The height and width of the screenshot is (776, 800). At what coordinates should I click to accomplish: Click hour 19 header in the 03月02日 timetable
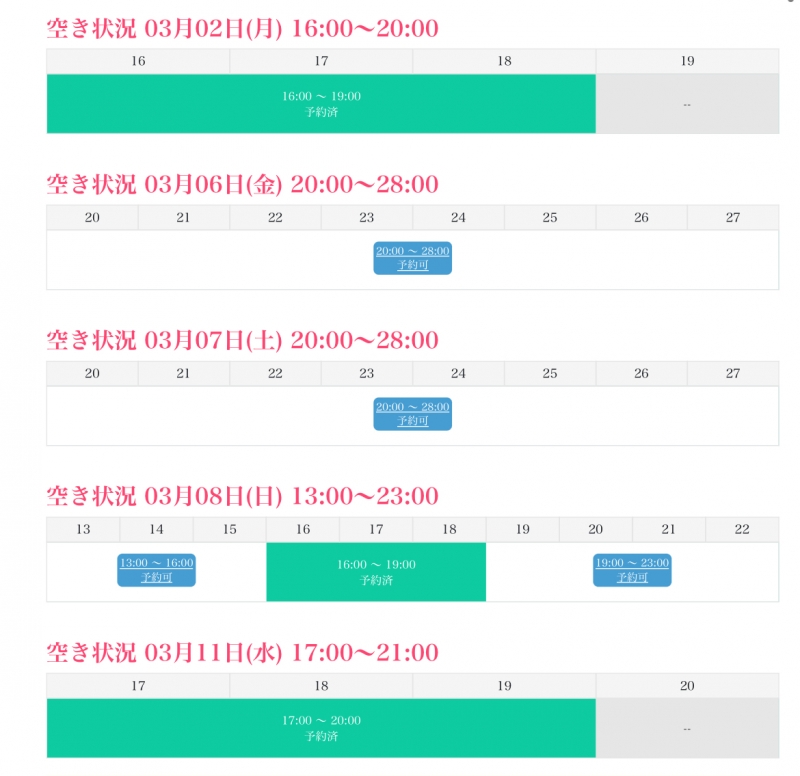[x=687, y=61]
